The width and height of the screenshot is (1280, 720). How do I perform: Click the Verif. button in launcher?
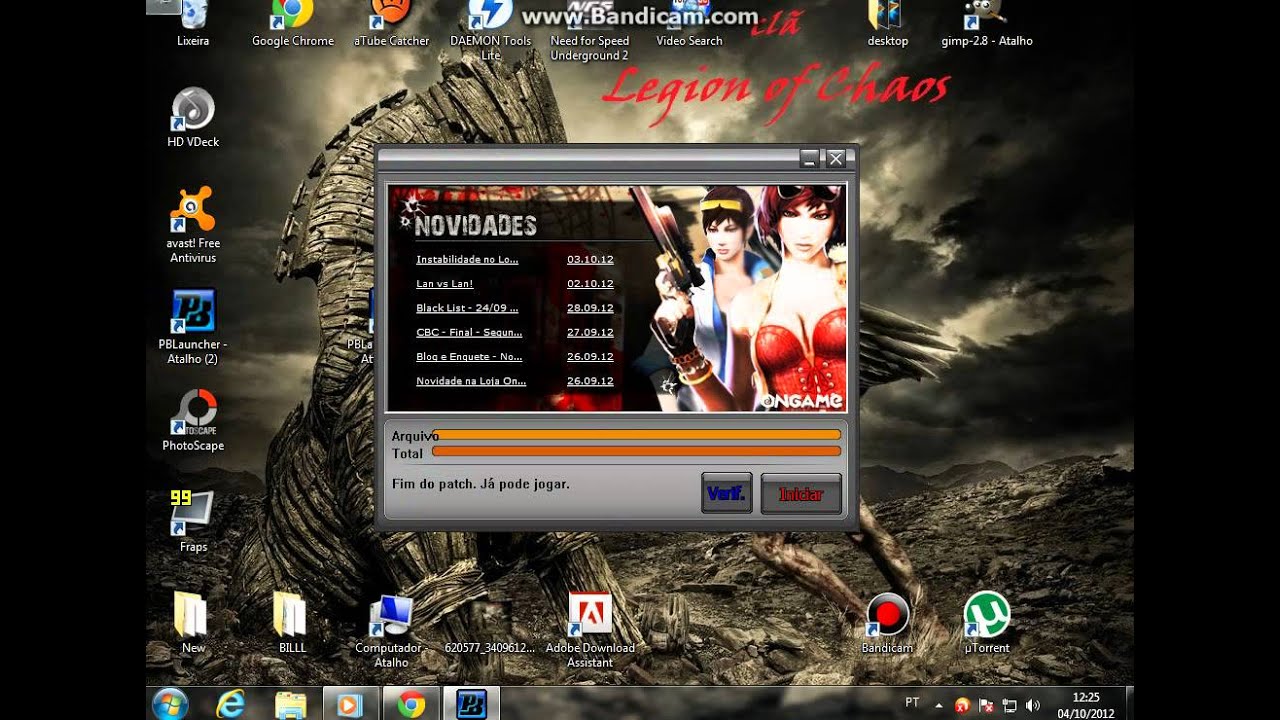(x=727, y=493)
